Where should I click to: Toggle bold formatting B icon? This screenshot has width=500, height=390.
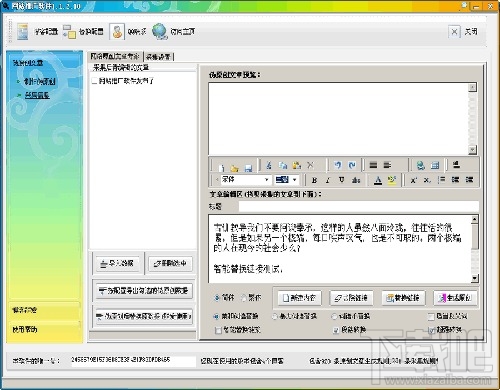point(314,180)
